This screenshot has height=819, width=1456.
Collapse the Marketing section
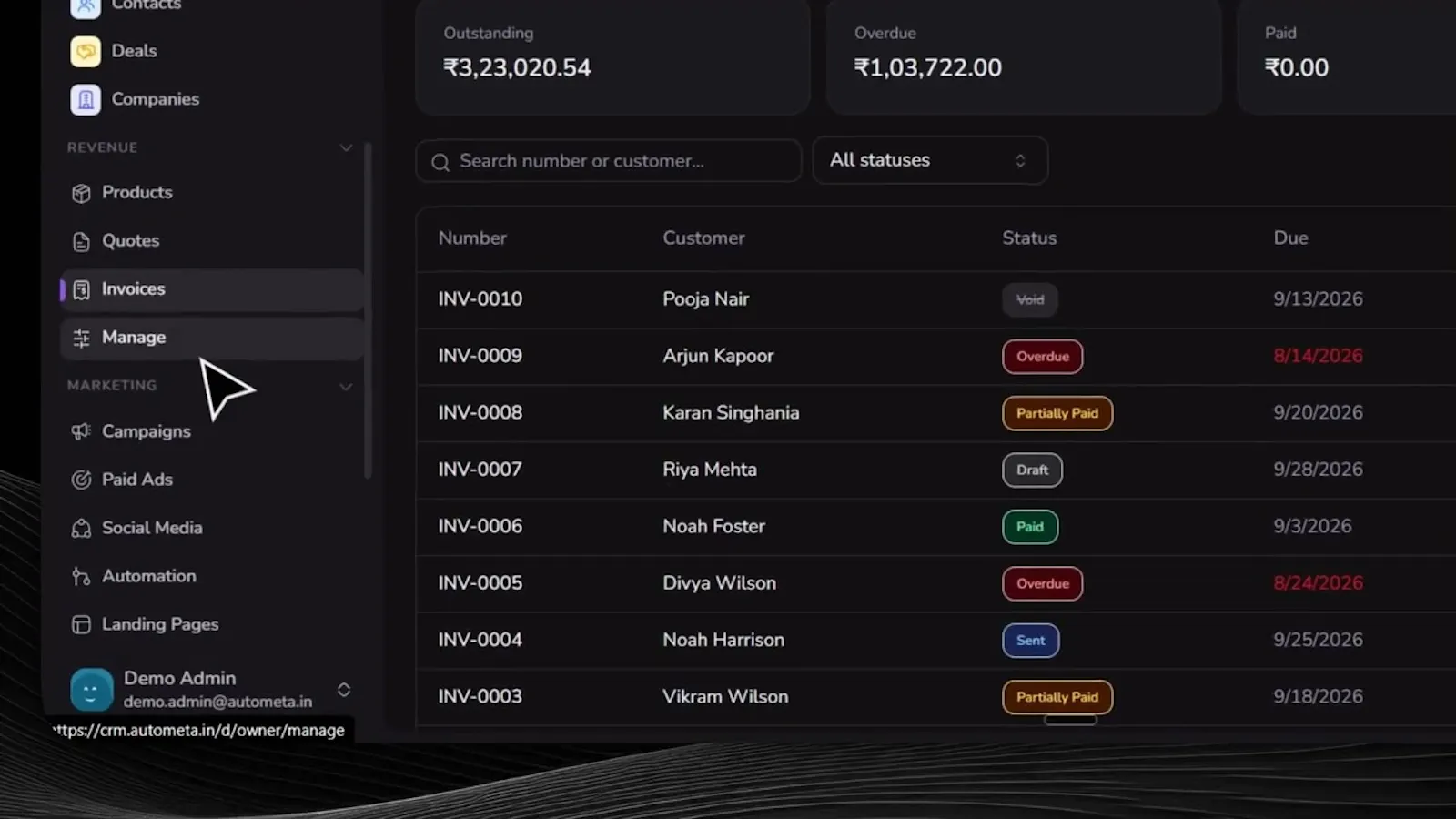346,386
